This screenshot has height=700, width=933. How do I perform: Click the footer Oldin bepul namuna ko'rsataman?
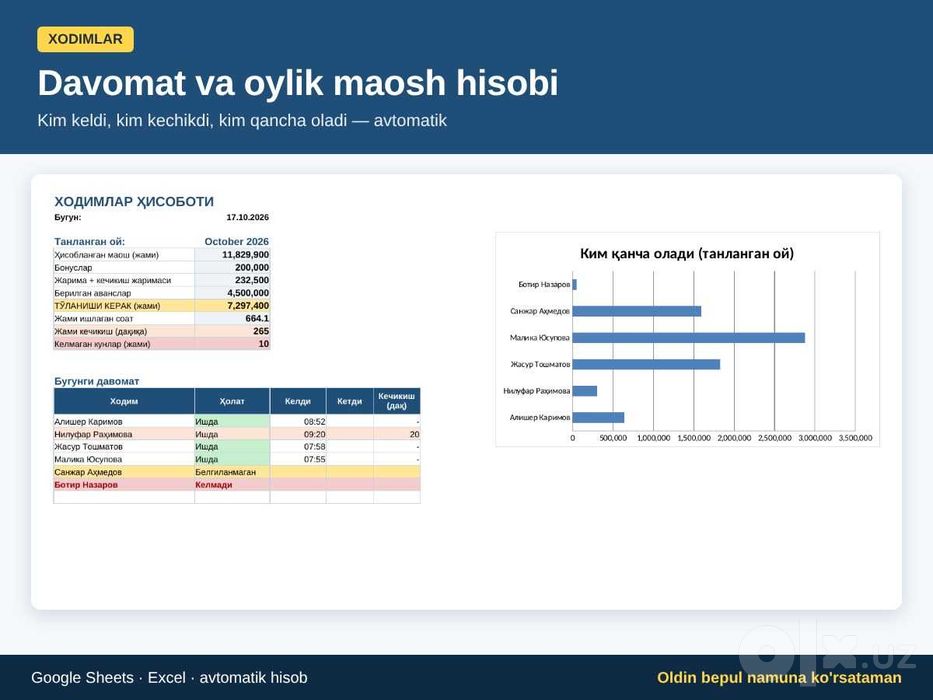pyautogui.click(x=779, y=677)
